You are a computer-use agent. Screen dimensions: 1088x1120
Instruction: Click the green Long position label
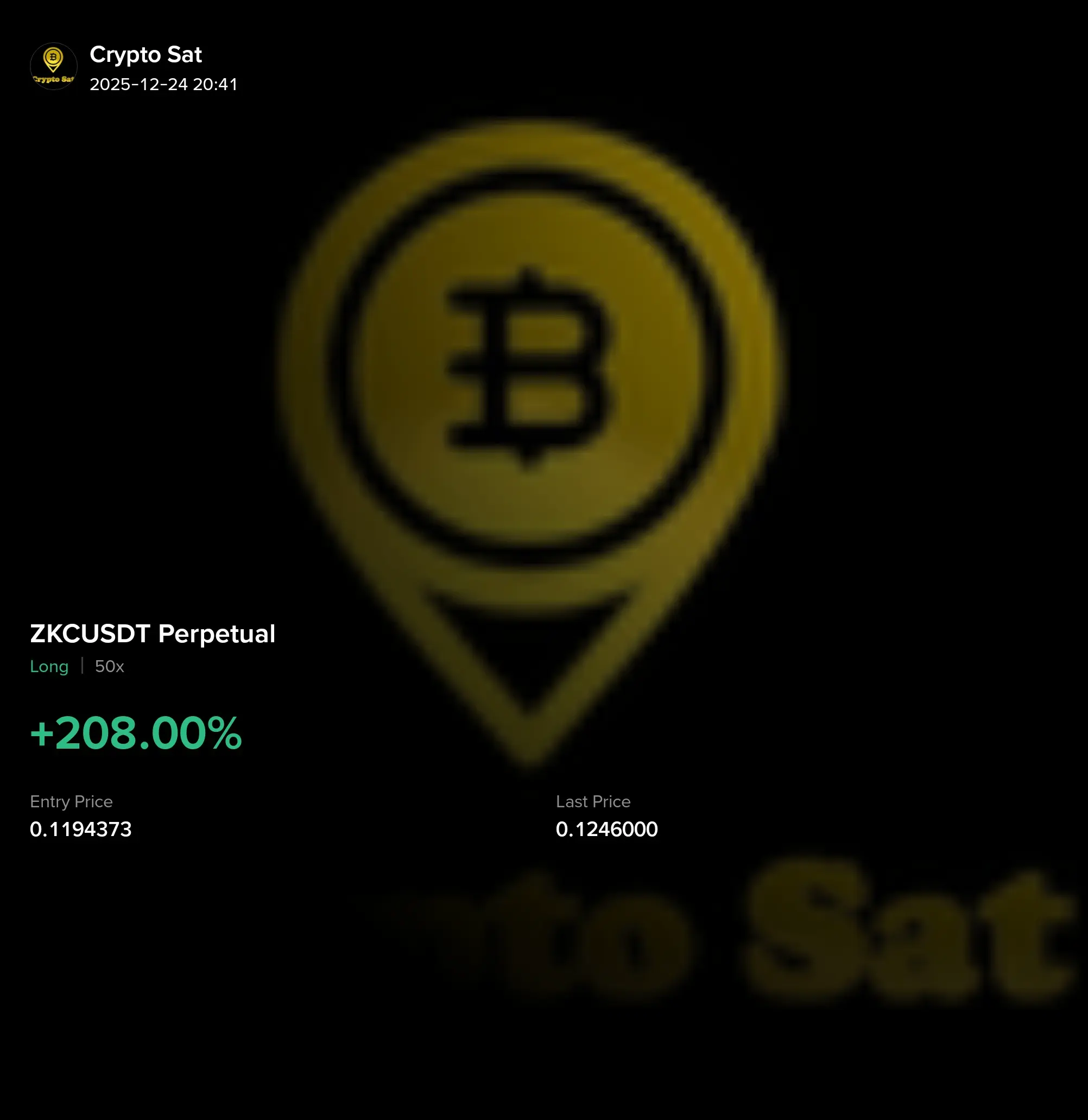49,666
